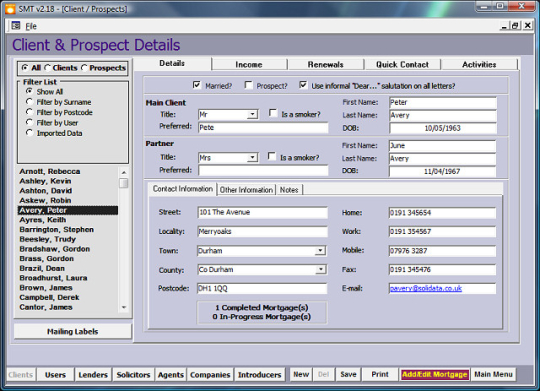Screen dimensions: 540x391
Task: Switch to the Details tab
Action: [172, 63]
